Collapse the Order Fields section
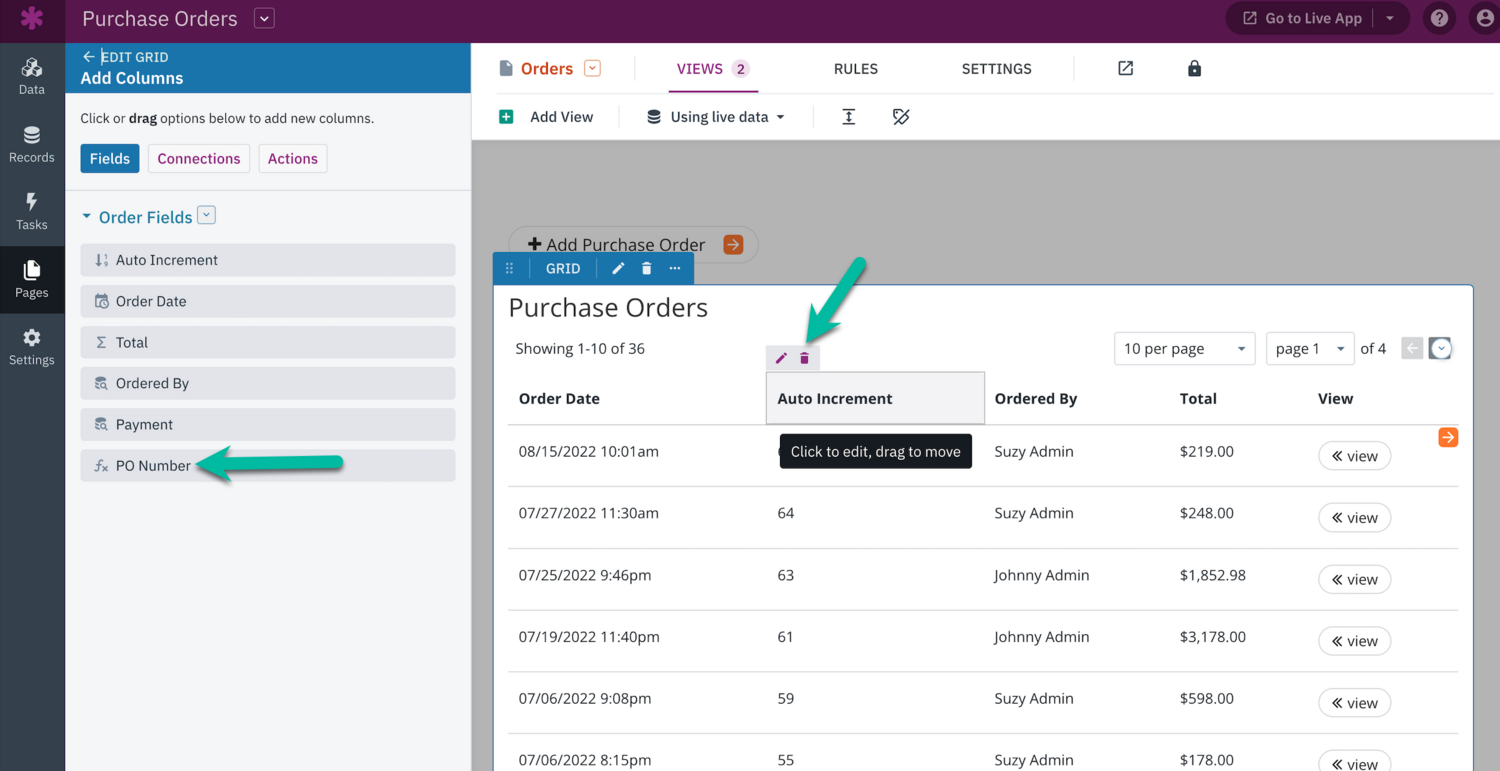This screenshot has height=771, width=1500. click(87, 217)
